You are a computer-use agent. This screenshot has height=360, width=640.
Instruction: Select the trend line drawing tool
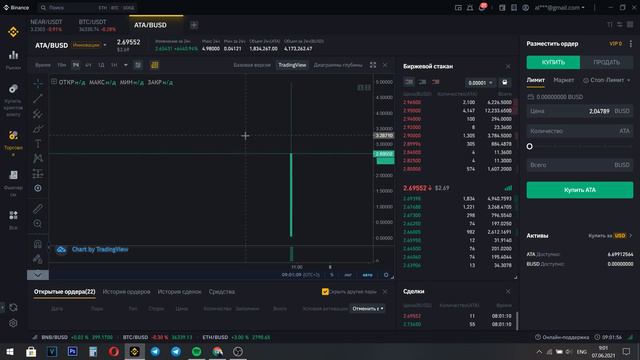click(38, 98)
